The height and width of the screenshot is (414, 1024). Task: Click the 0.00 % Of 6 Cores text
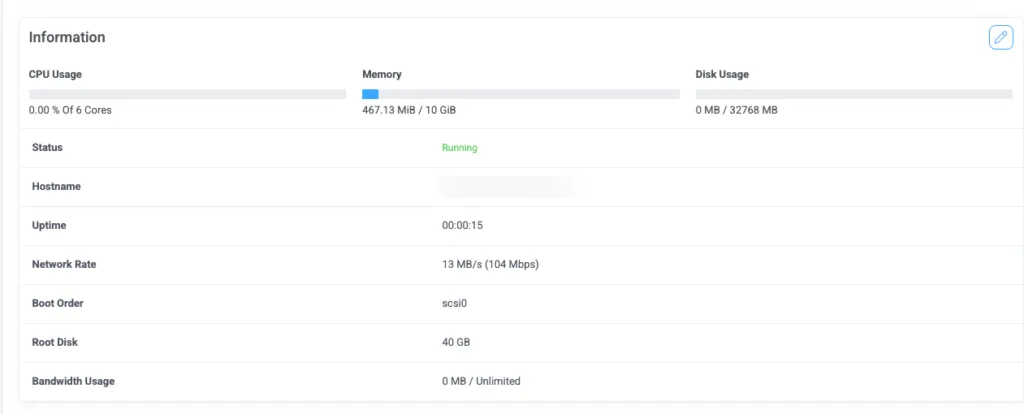point(70,110)
